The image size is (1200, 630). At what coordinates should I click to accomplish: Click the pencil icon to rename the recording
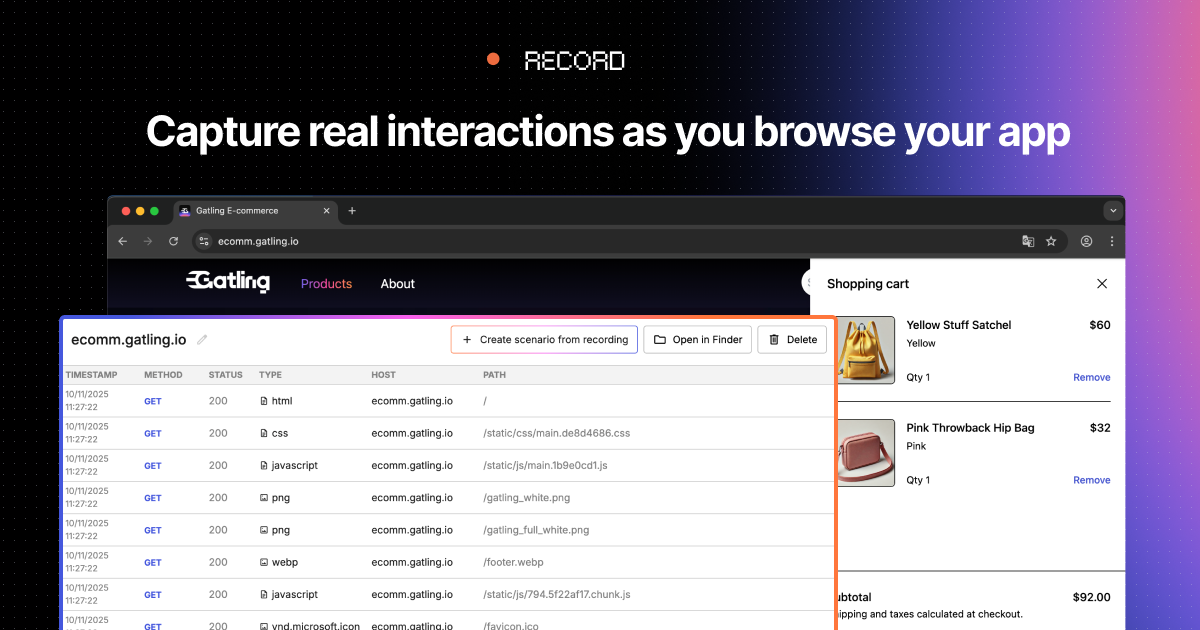203,339
